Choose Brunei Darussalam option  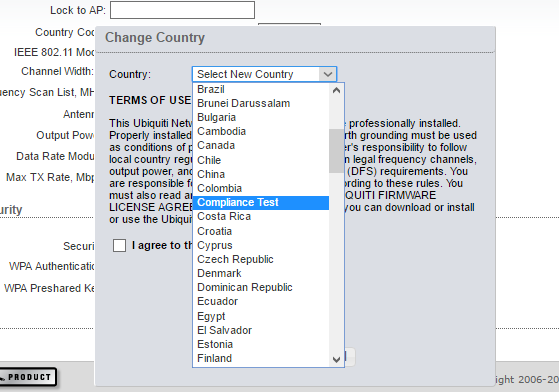(x=261, y=103)
